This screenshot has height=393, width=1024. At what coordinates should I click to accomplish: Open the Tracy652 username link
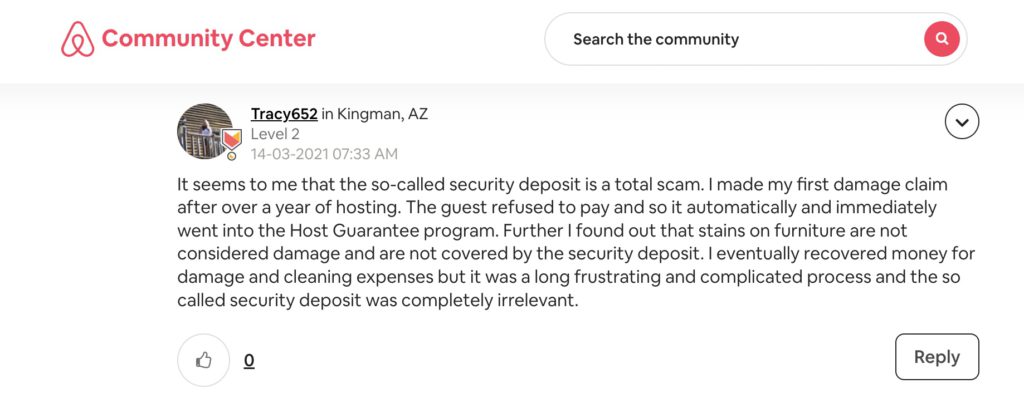(x=284, y=114)
